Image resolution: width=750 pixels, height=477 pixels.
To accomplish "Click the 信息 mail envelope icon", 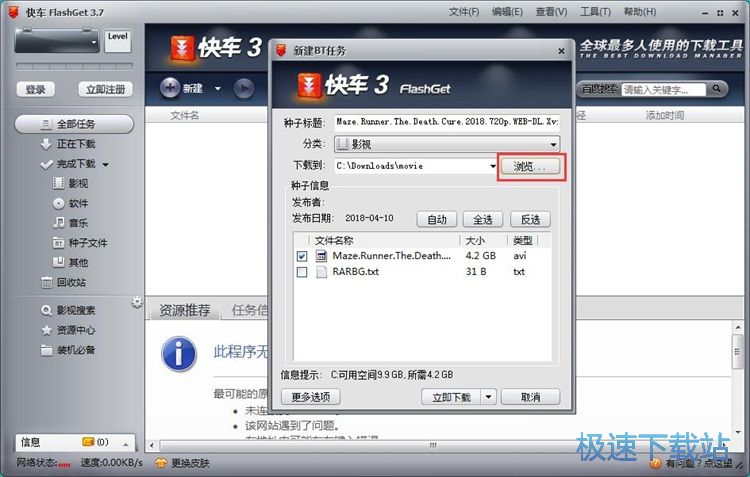I will 88,442.
